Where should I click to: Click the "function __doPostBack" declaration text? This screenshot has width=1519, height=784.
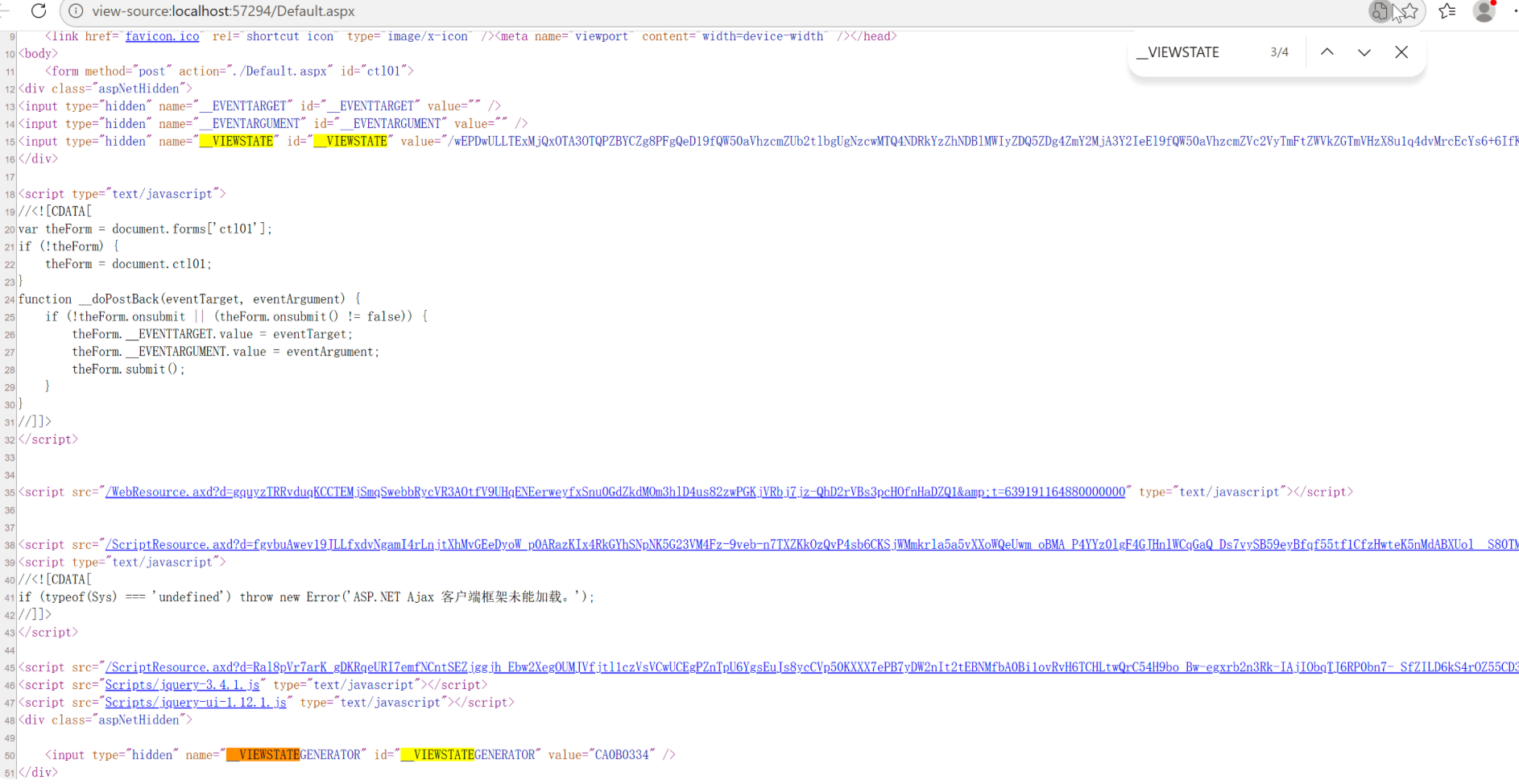pos(190,299)
